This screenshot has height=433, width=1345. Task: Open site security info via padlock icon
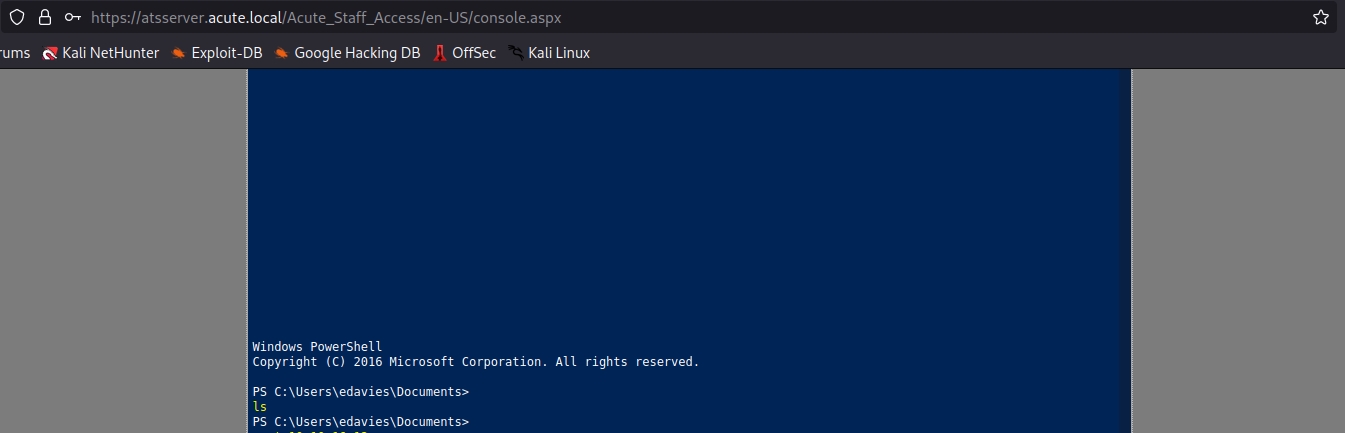[x=44, y=18]
